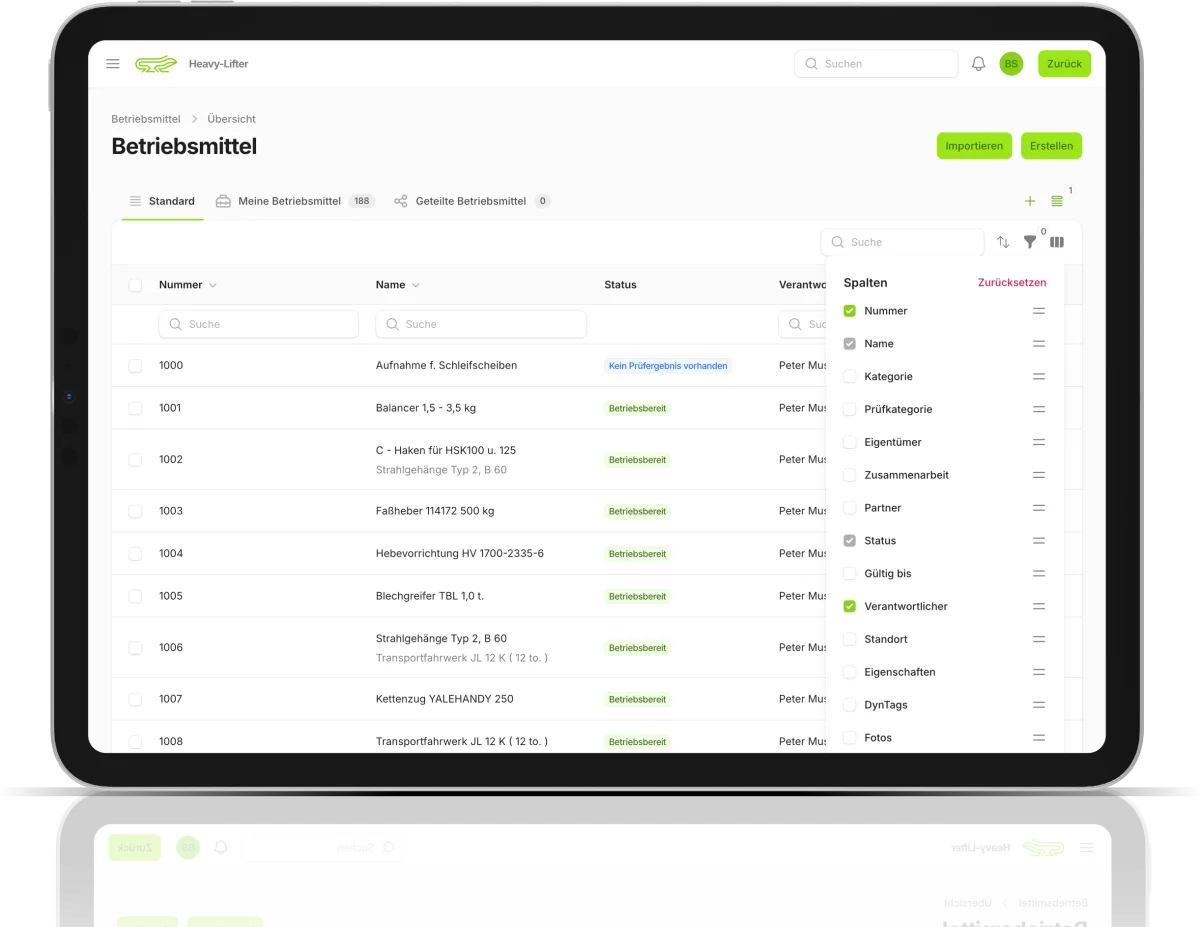This screenshot has height=927, width=1200.
Task: Select the row checkbox for item 1003
Action: 135,511
